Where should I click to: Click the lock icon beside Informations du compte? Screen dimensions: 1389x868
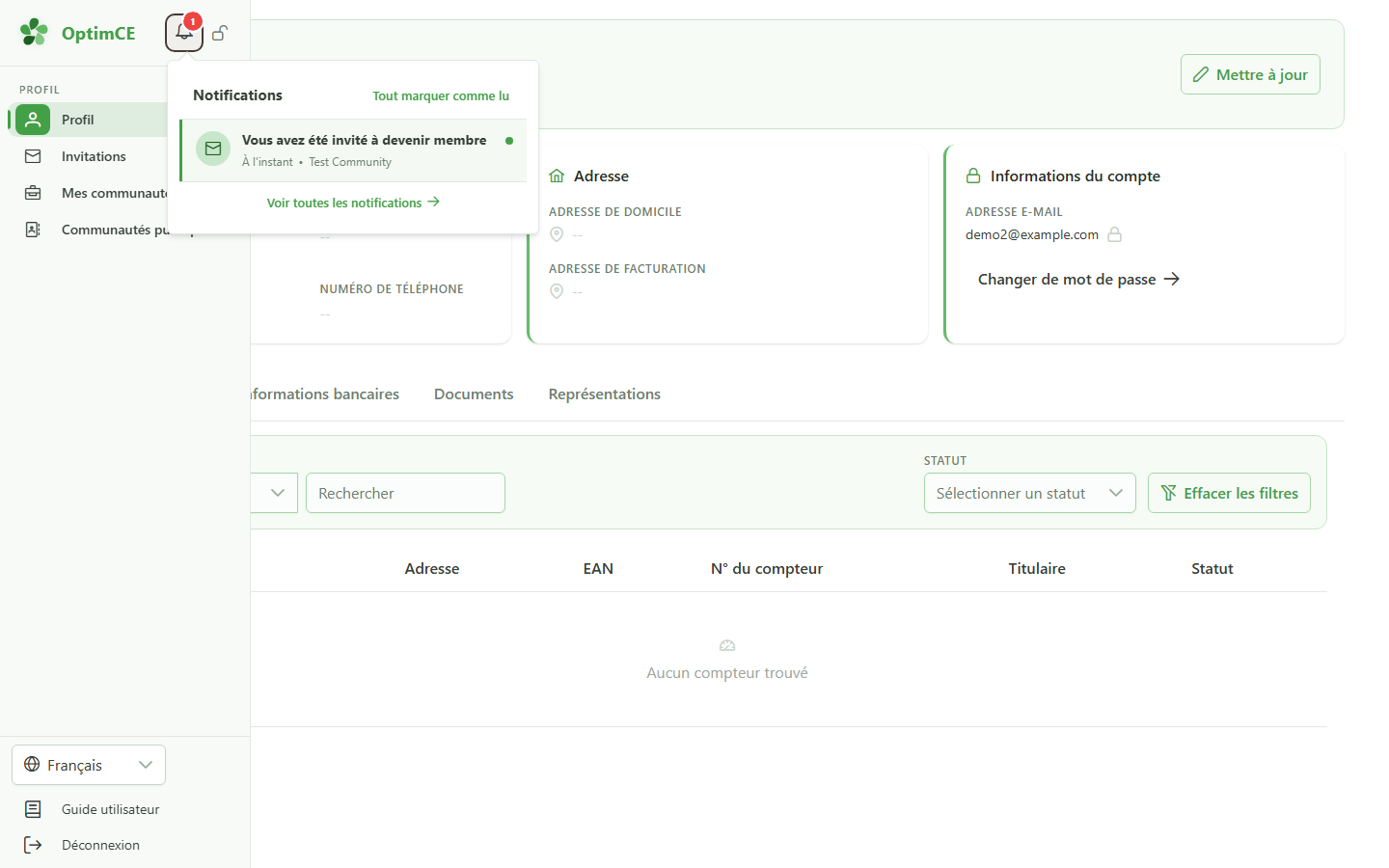click(973, 176)
